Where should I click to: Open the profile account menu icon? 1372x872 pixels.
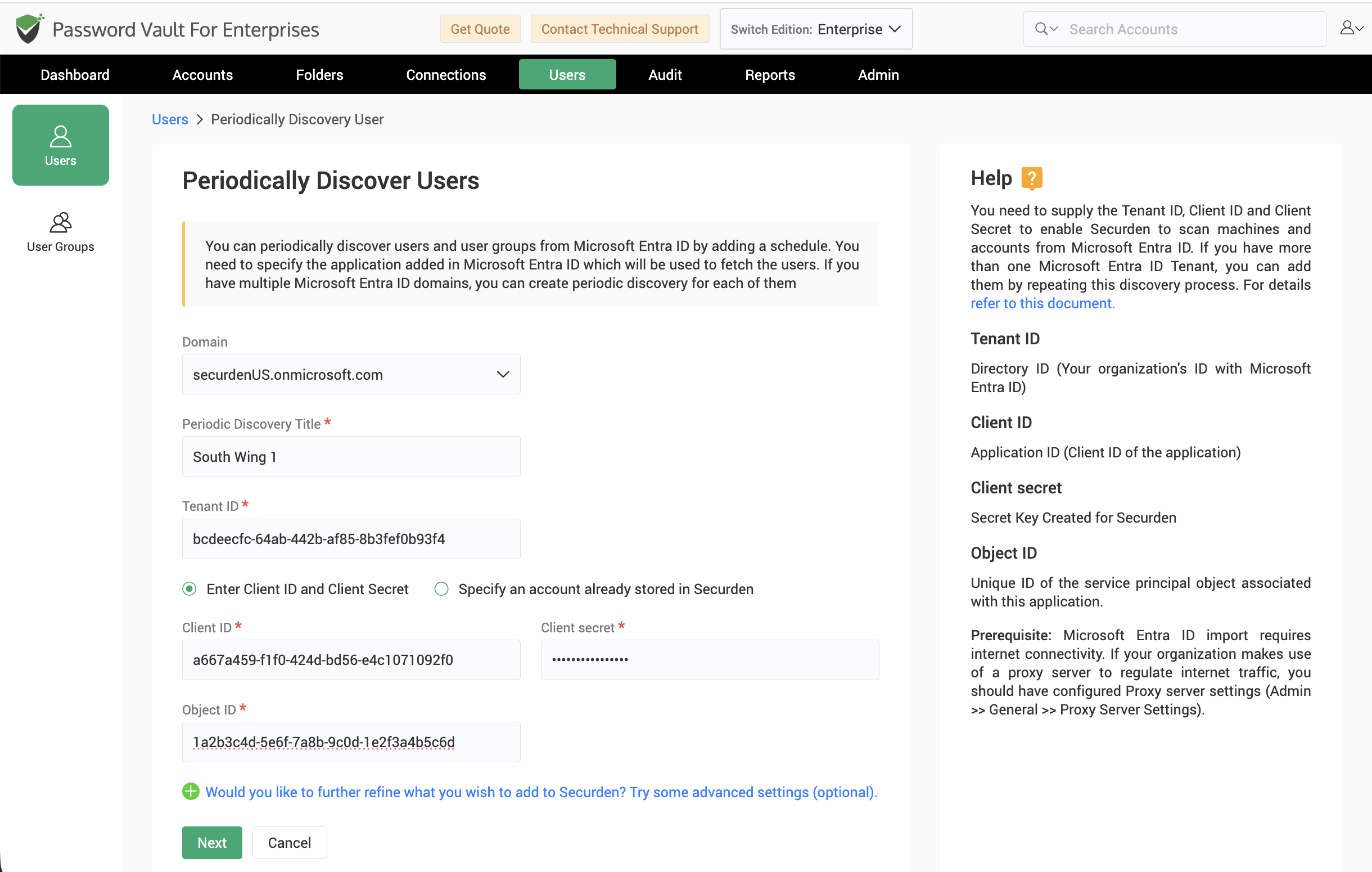point(1351,28)
